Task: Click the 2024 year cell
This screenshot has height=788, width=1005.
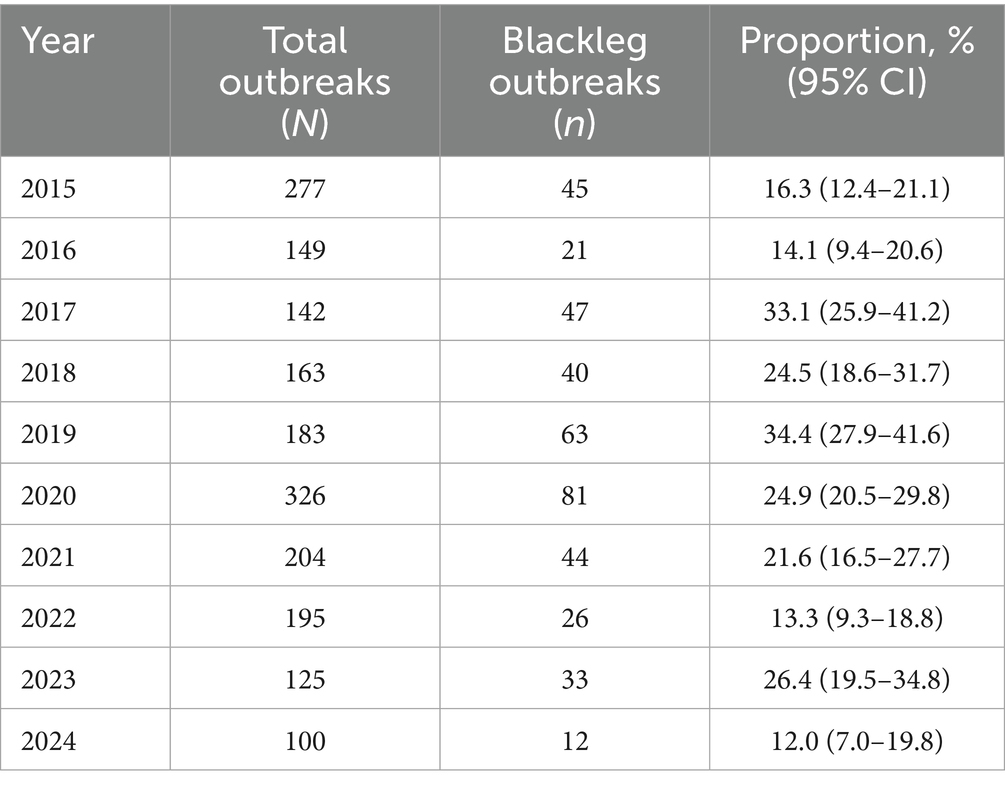Action: point(47,740)
